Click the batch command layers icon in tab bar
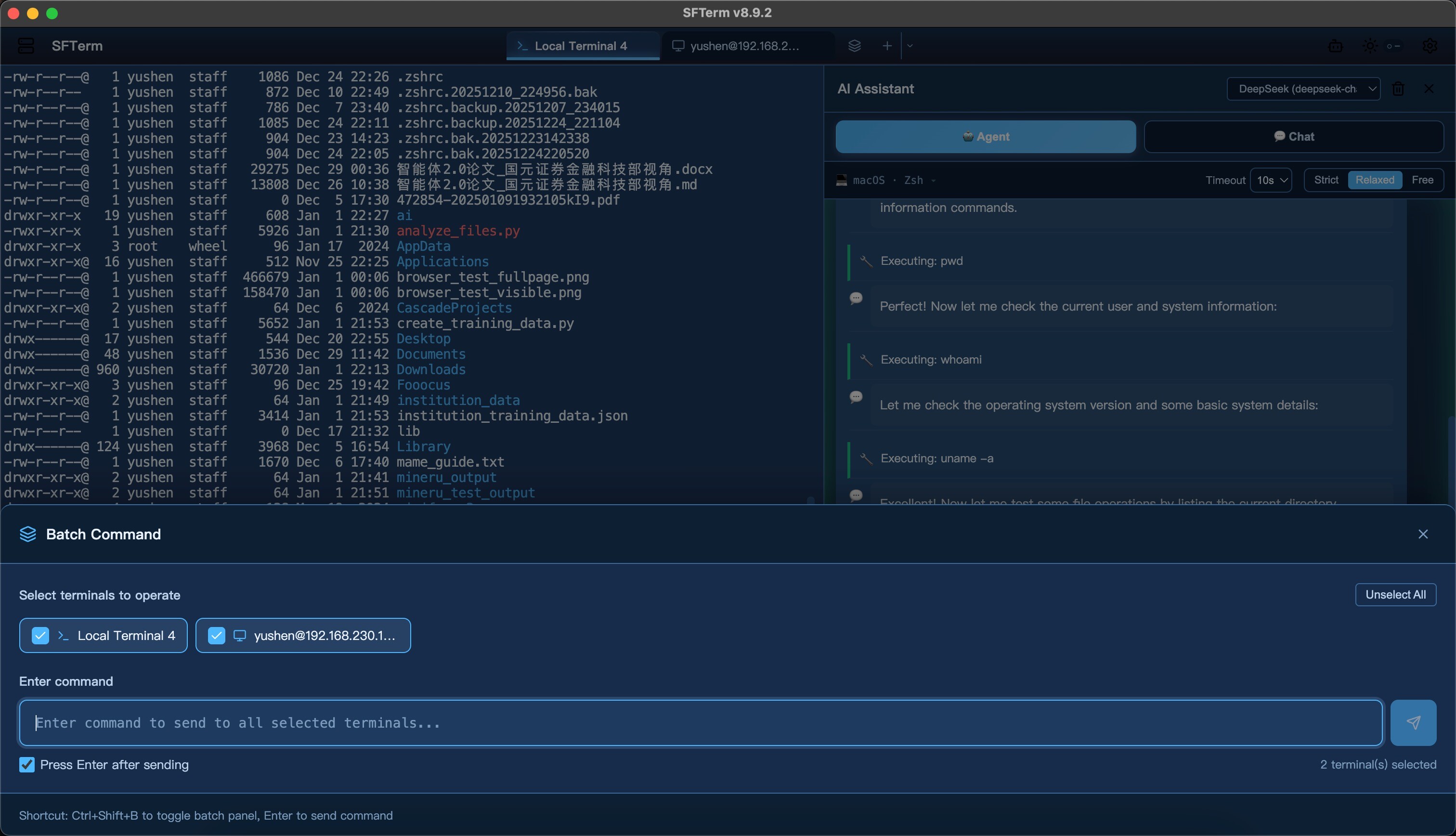 pos(855,46)
